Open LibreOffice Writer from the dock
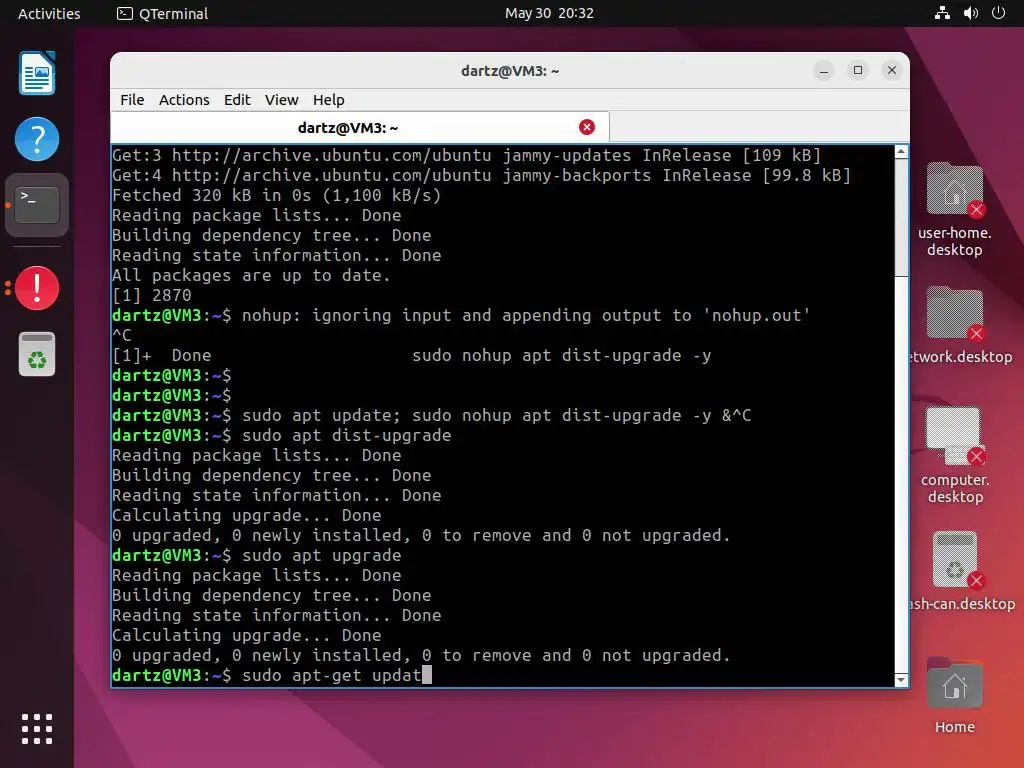Screen dimensions: 1024x768 tap(37, 73)
